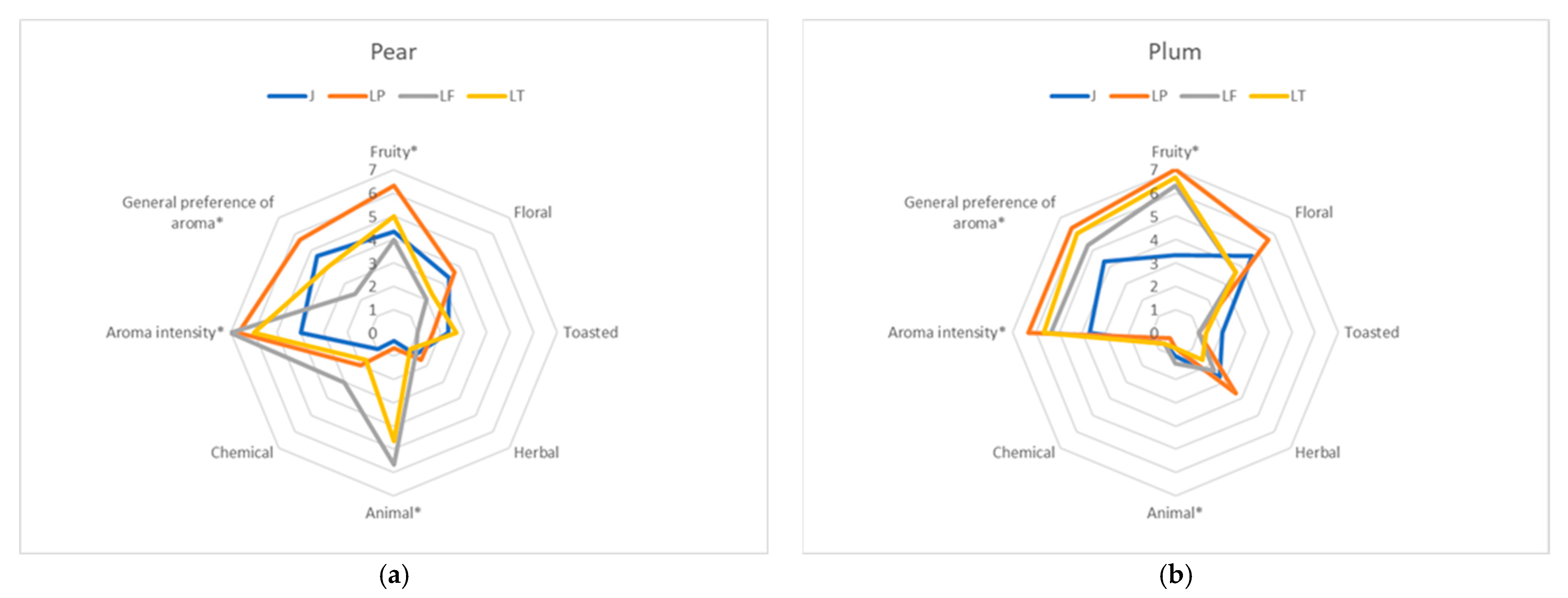Image resolution: width=1568 pixels, height=598 pixels.
Task: Select the Animal* axis label in Pear chart
Action: coord(393,513)
